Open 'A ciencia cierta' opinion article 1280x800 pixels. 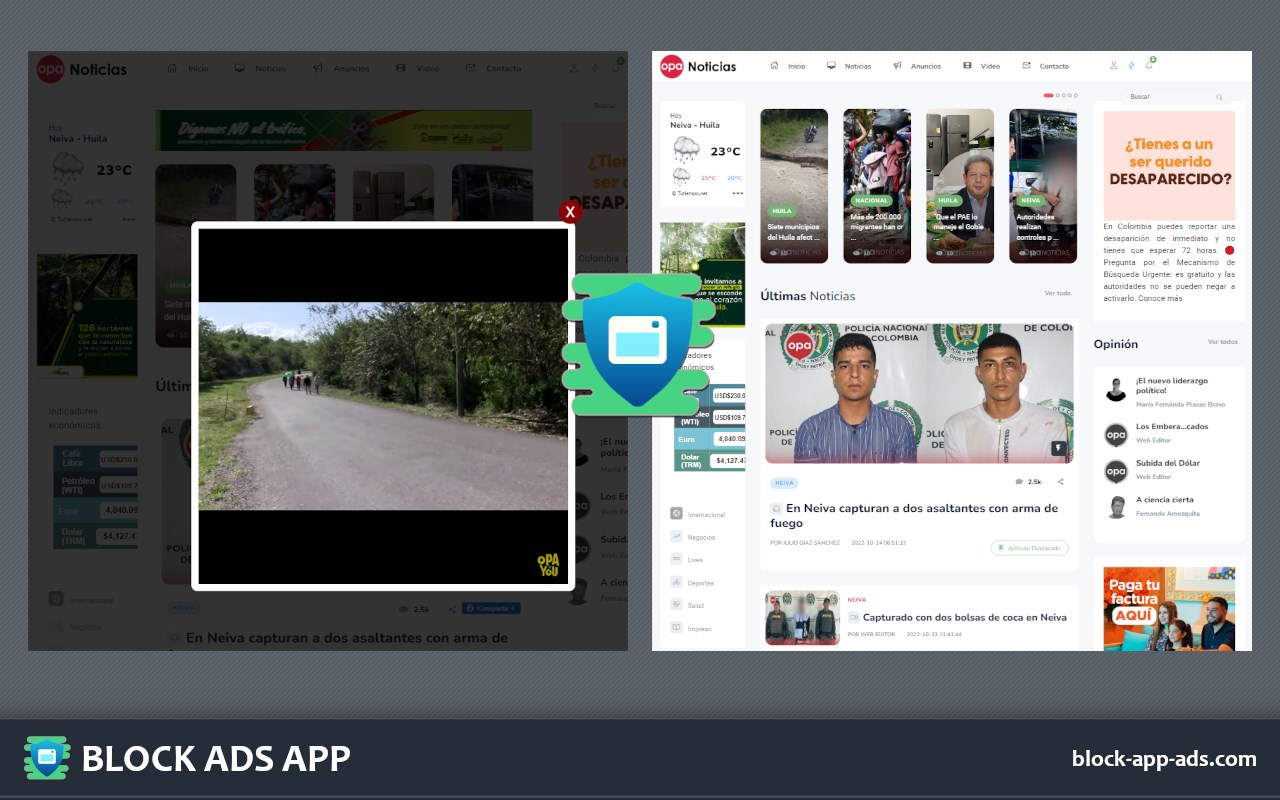point(1164,499)
